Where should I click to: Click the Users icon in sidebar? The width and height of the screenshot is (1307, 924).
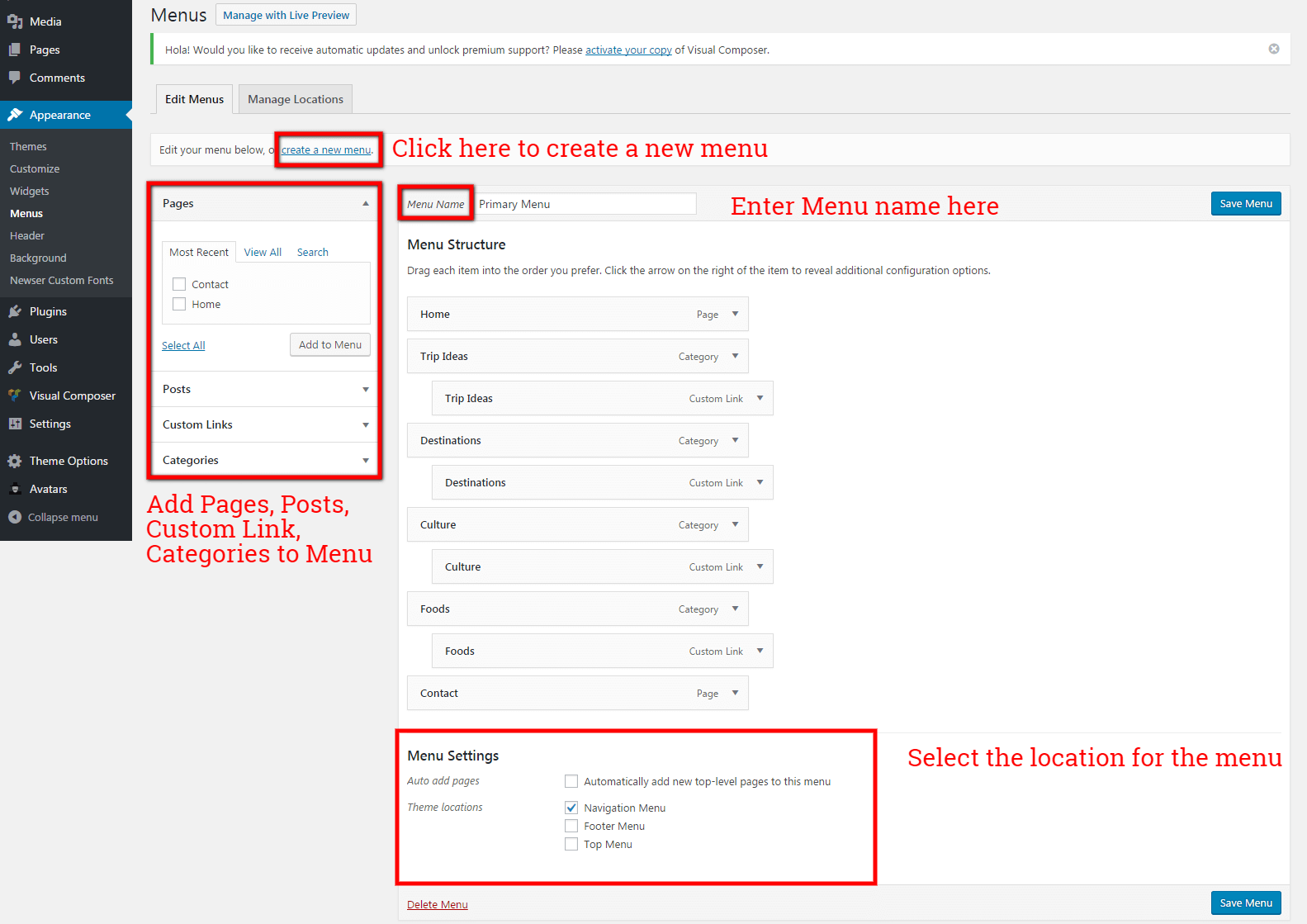tap(15, 339)
